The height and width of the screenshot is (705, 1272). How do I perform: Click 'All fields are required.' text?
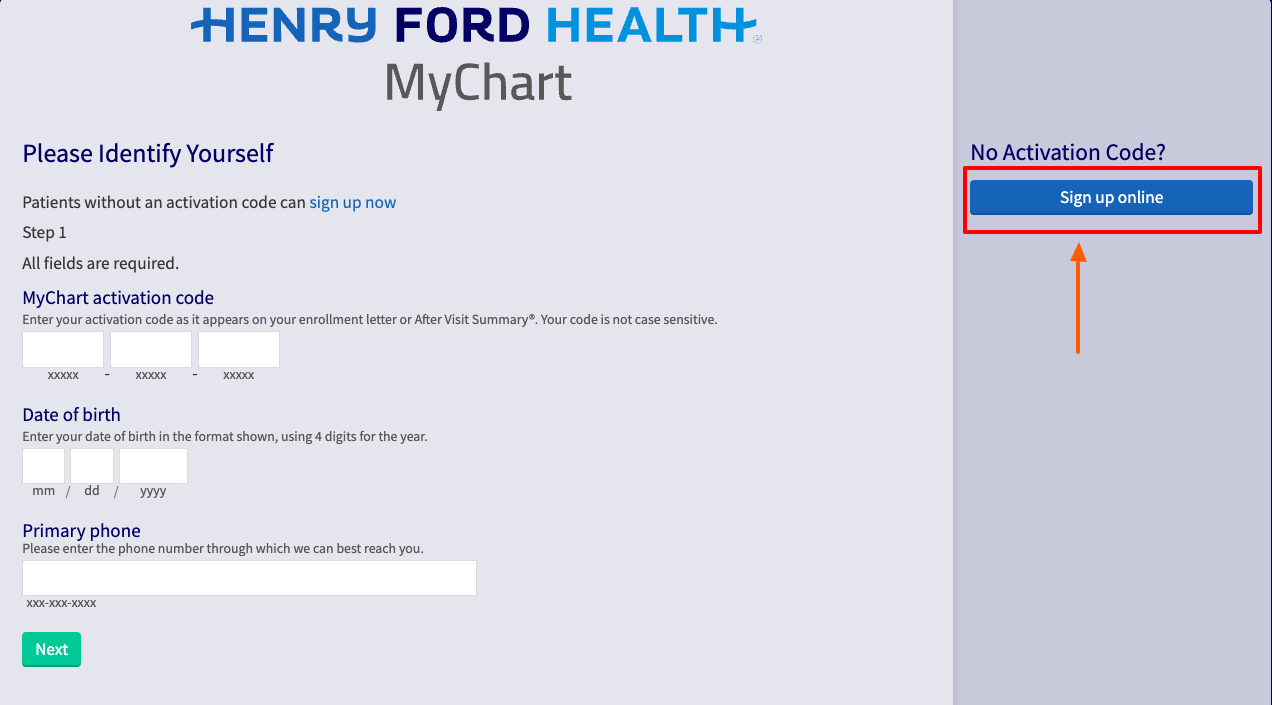coord(100,263)
